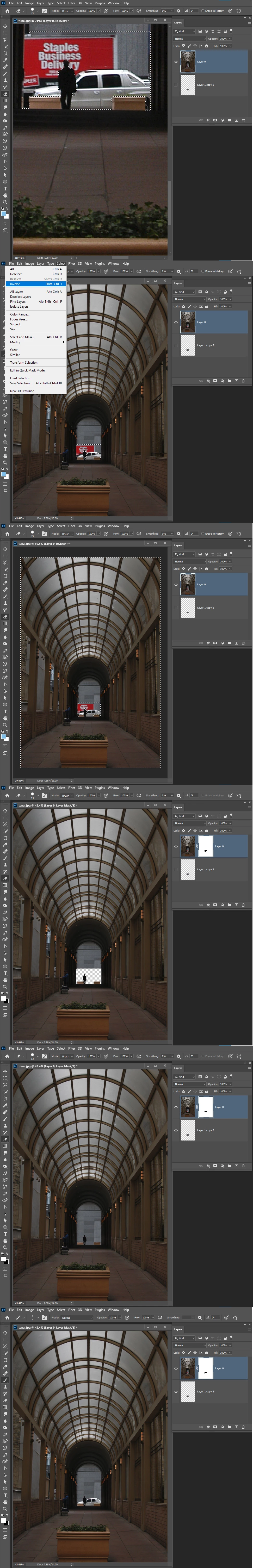Show Layer 1 copy 2 in the 219% window
This screenshot has width=253, height=1568.
click(176, 85)
